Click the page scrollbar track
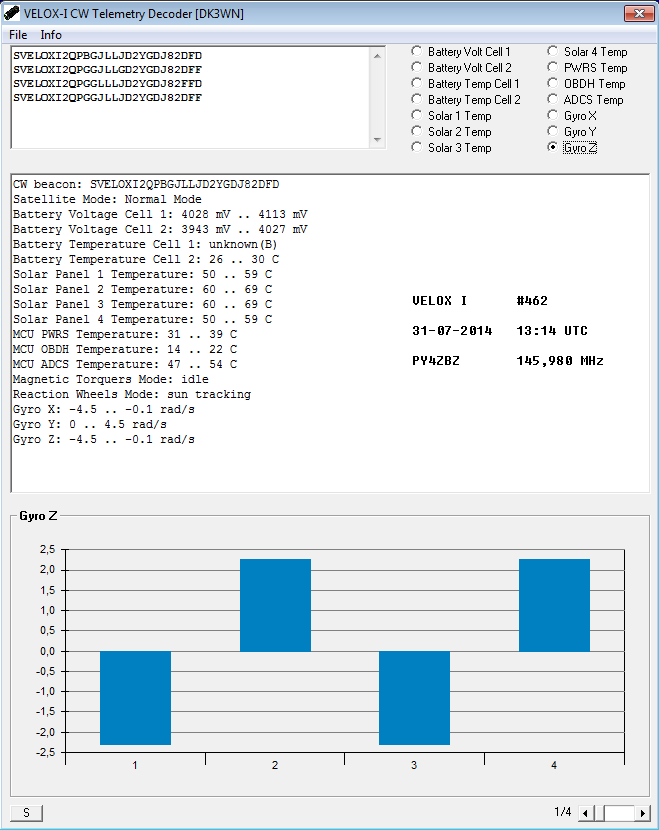659x830 pixels. pos(619,813)
